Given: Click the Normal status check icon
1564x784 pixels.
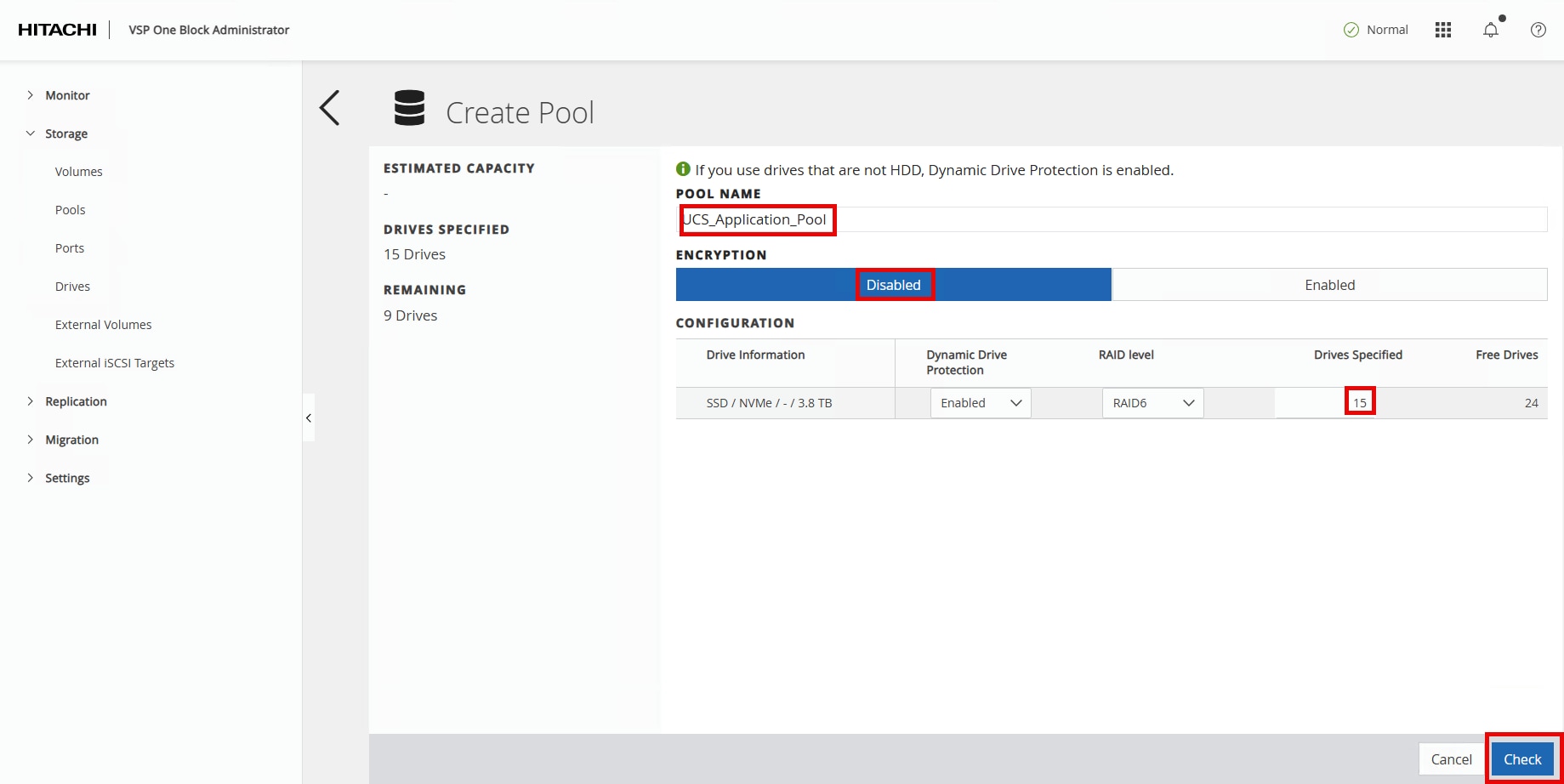Looking at the screenshot, I should [x=1351, y=30].
